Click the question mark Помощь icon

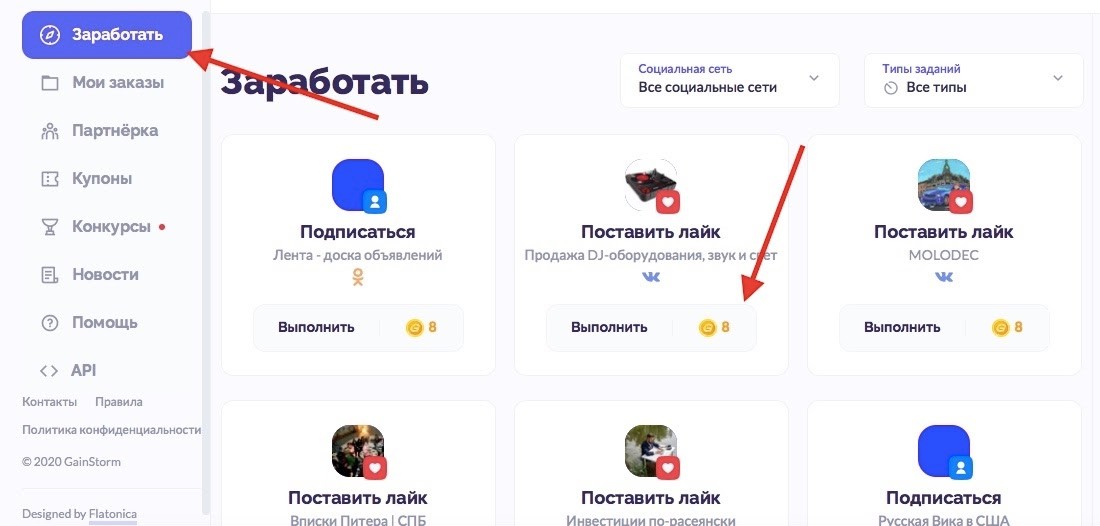click(50, 323)
